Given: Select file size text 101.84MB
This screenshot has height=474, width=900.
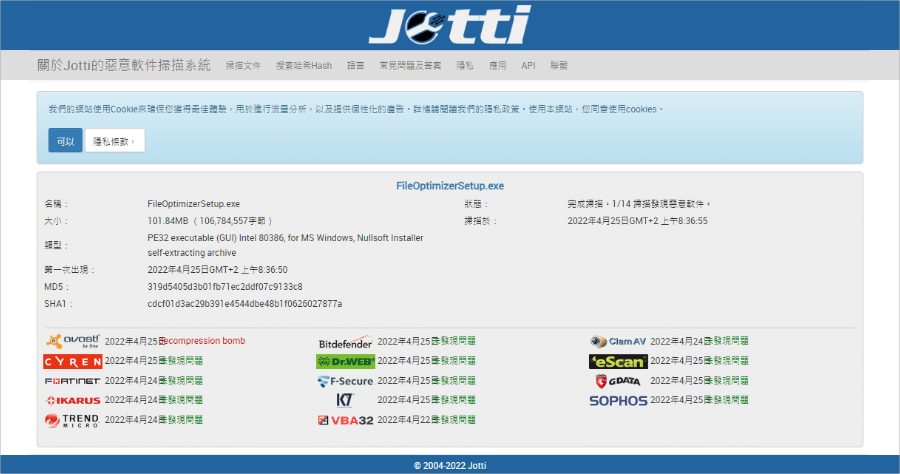Looking at the screenshot, I should tap(168, 221).
